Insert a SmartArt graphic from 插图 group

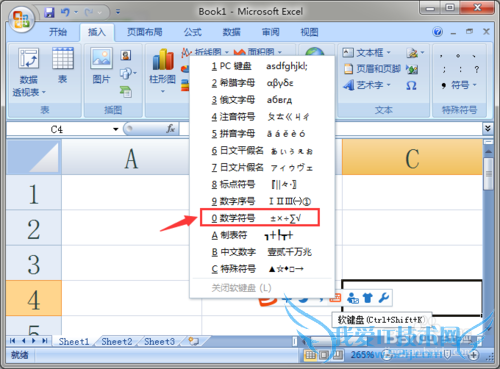[x=126, y=92]
